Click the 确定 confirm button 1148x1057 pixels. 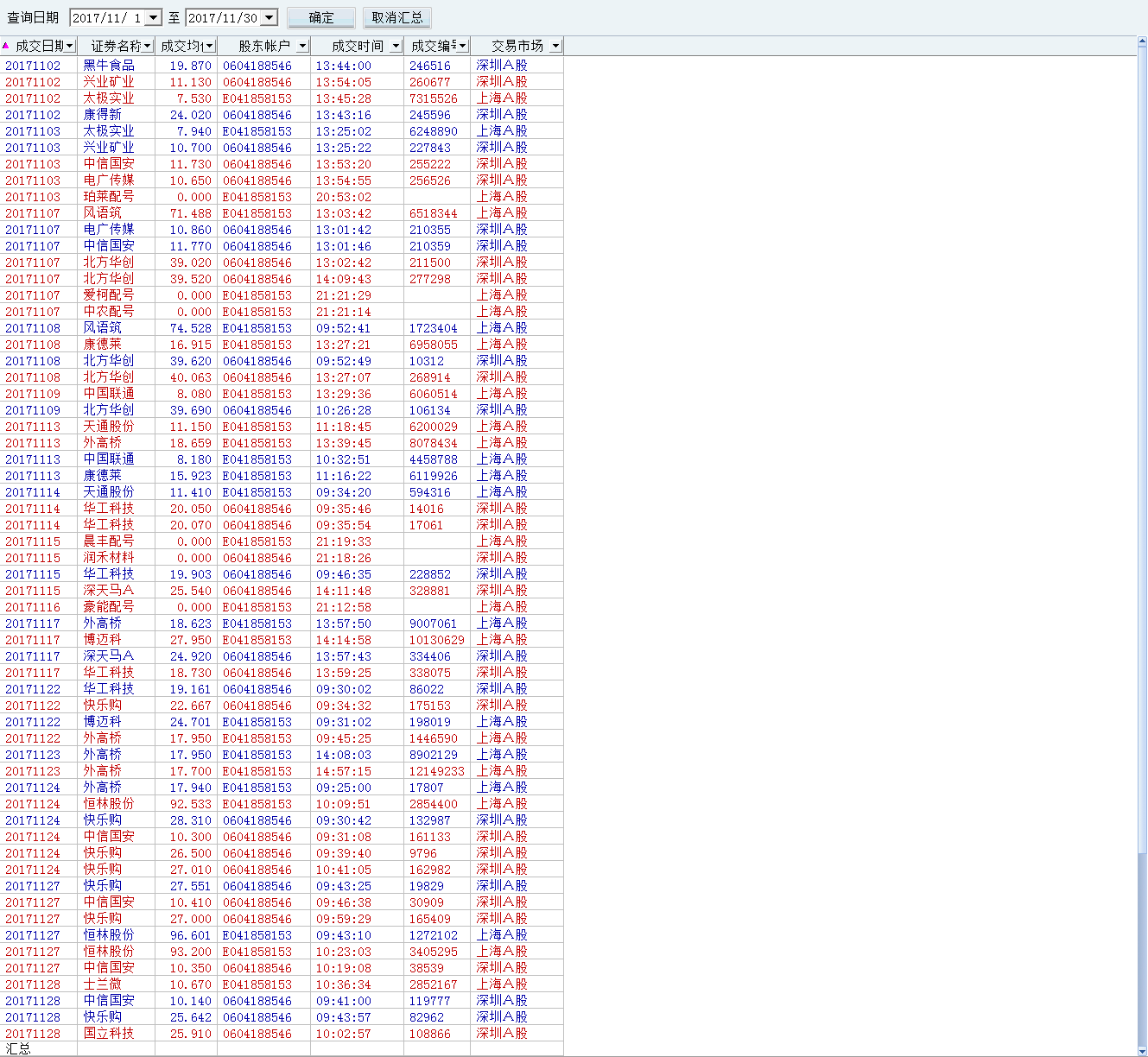tap(320, 17)
